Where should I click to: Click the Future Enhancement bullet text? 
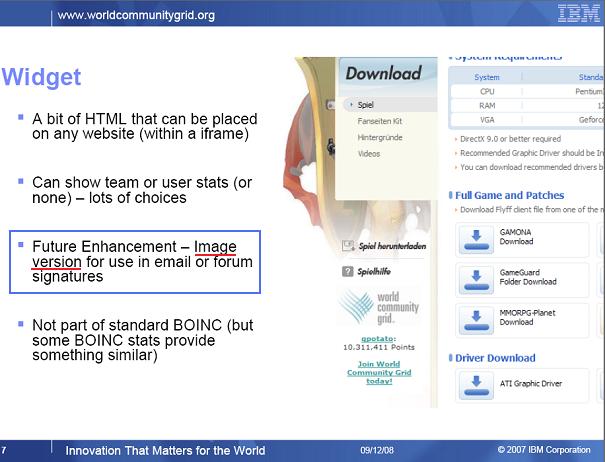tap(142, 261)
